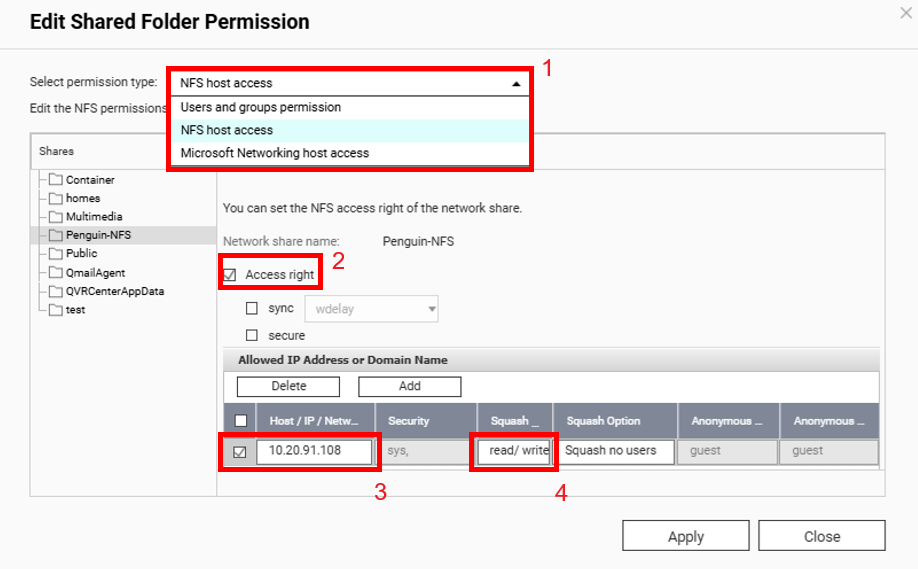Select QVRCenterAppData in the shares tree
Image resolution: width=918 pixels, height=569 pixels.
click(114, 291)
